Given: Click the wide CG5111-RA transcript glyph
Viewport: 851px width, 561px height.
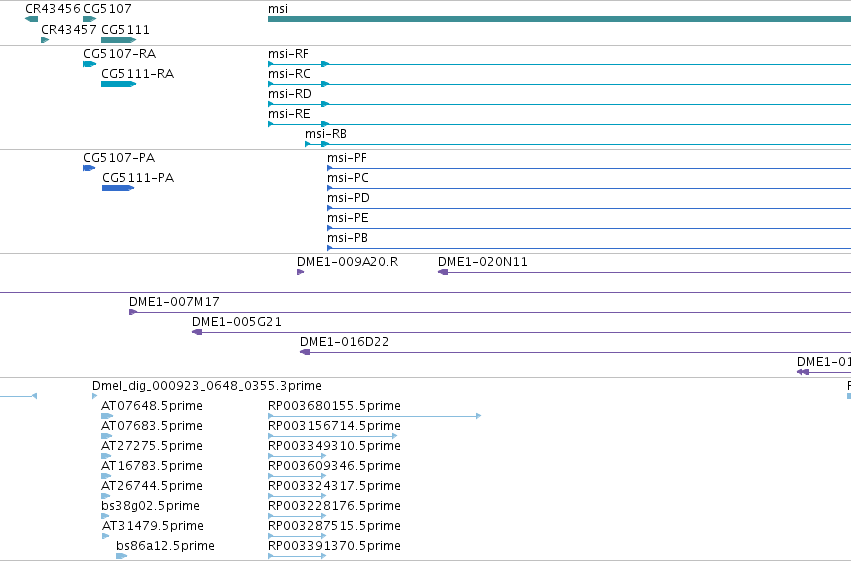Looking at the screenshot, I should pos(118,84).
